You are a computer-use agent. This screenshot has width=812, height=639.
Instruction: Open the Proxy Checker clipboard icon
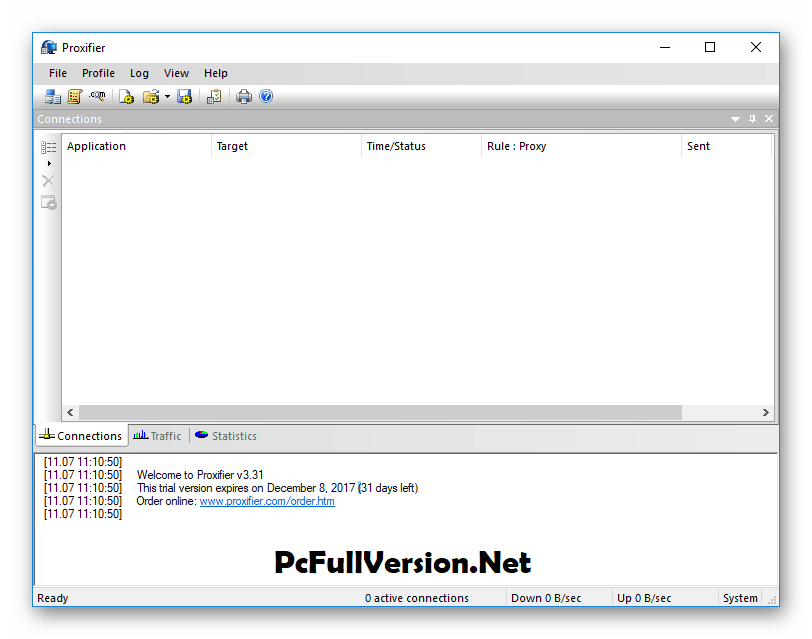pos(214,96)
